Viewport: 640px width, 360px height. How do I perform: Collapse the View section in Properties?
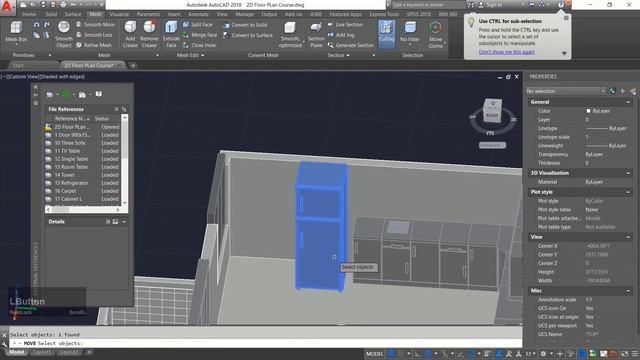coord(628,237)
